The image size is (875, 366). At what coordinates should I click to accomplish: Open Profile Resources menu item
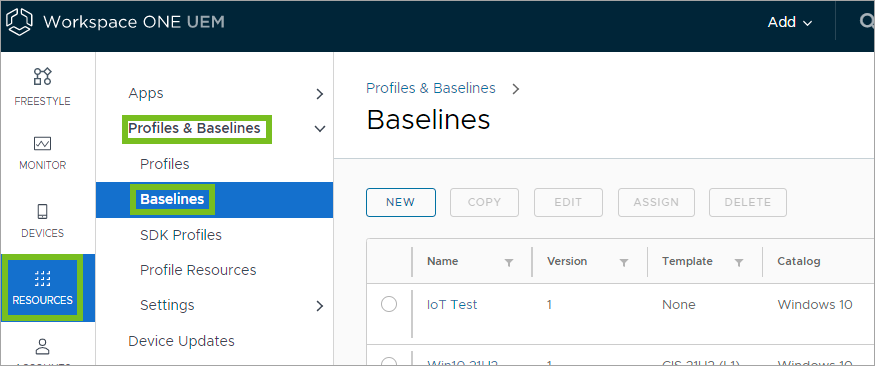[x=198, y=270]
